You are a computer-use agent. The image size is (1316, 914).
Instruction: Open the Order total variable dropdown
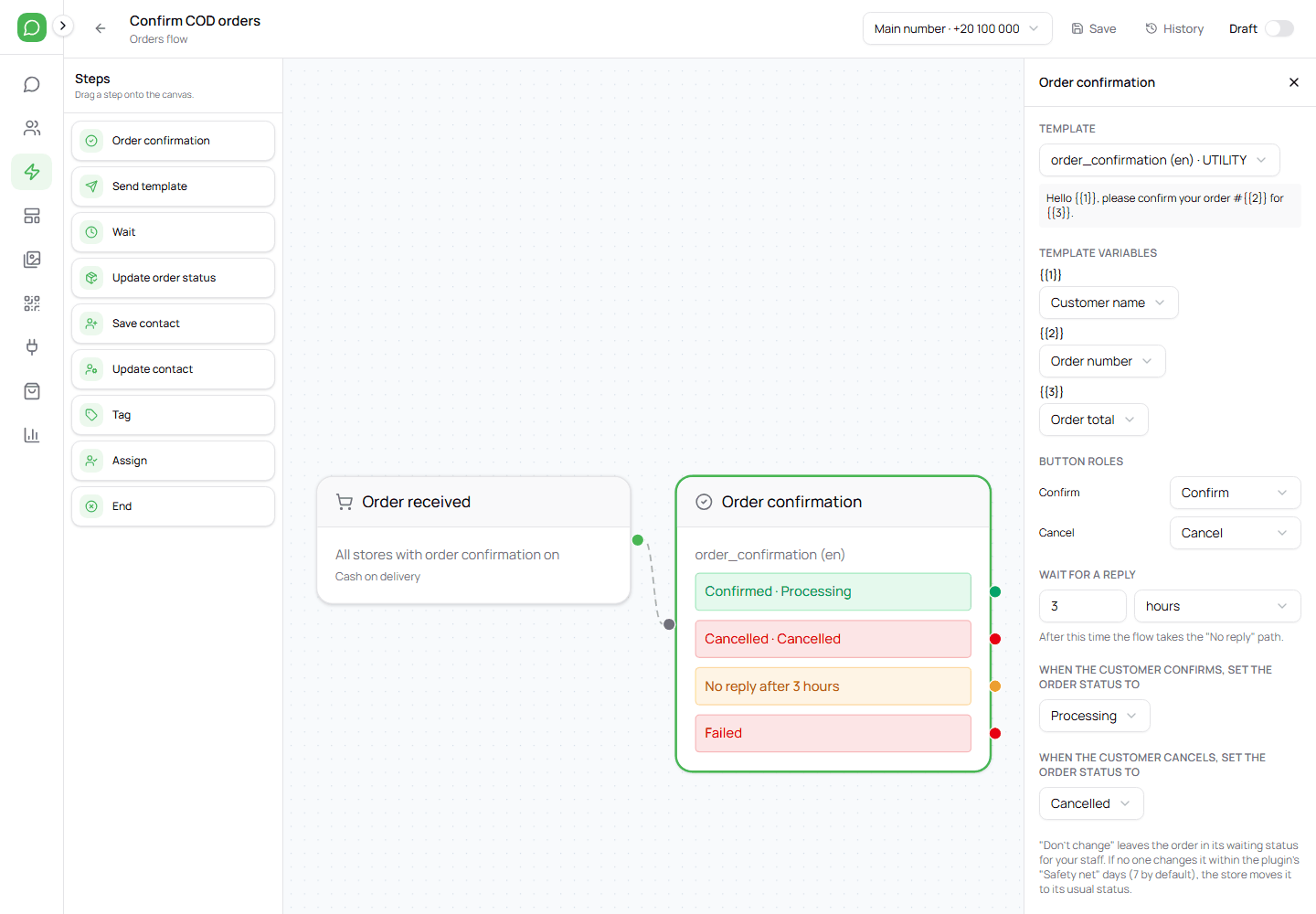pos(1093,420)
